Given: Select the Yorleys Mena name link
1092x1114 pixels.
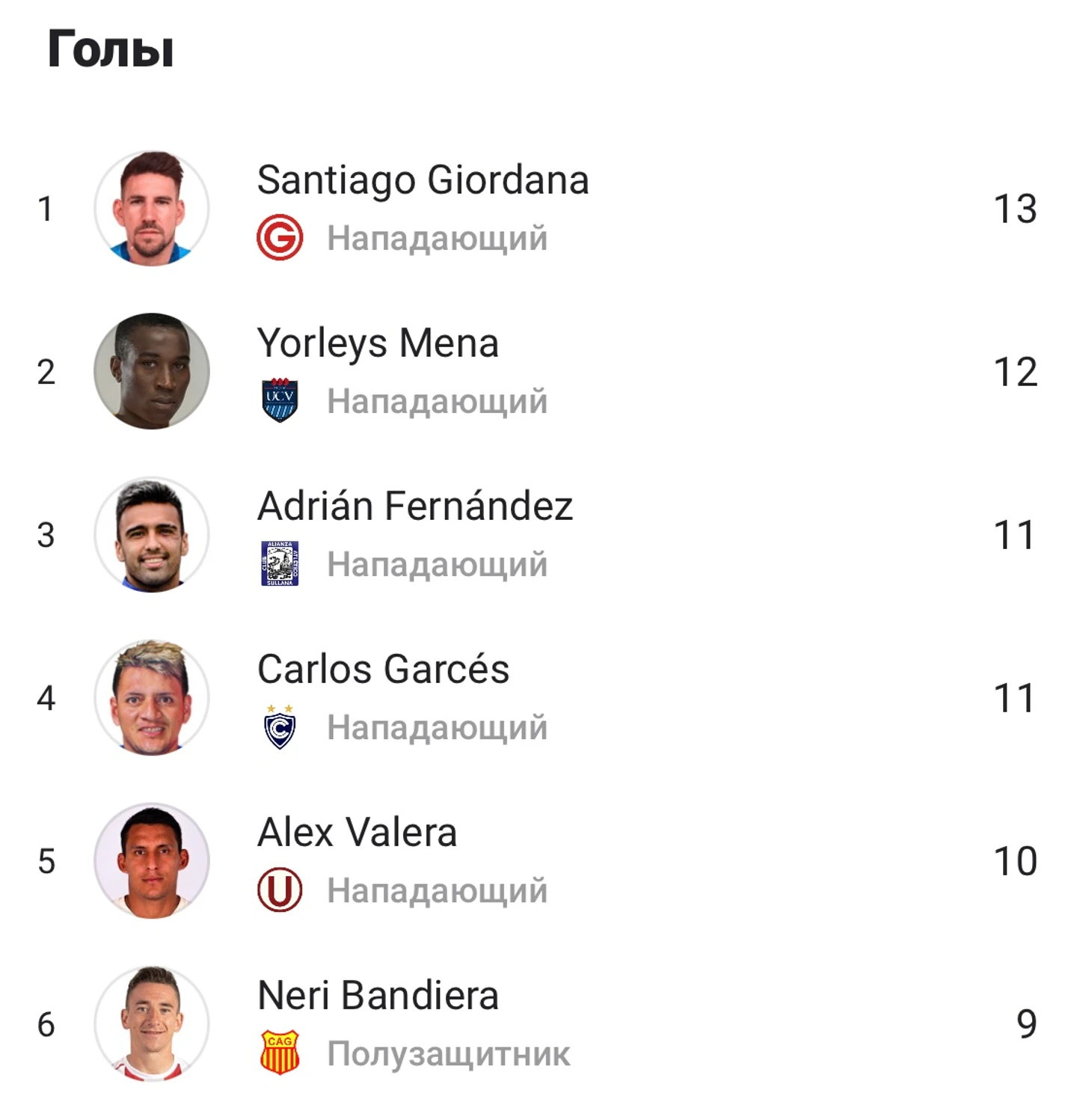Looking at the screenshot, I should [378, 343].
